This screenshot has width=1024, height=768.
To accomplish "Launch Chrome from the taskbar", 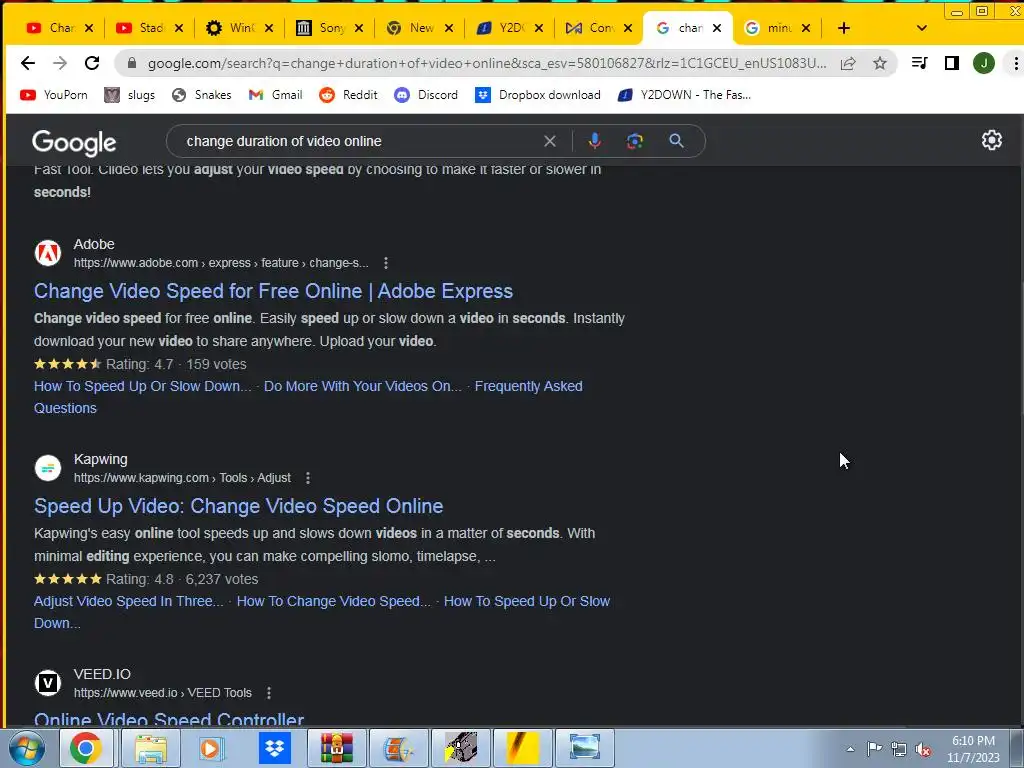I will click(86, 748).
